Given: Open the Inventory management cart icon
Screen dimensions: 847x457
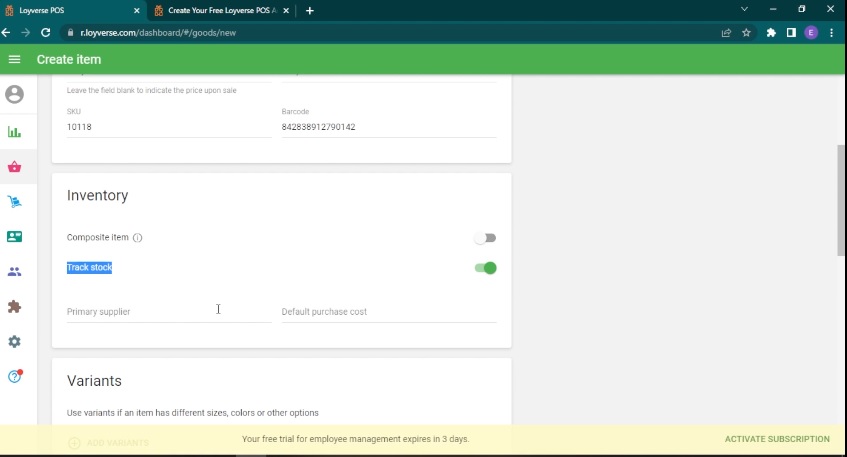Looking at the screenshot, I should (x=15, y=202).
